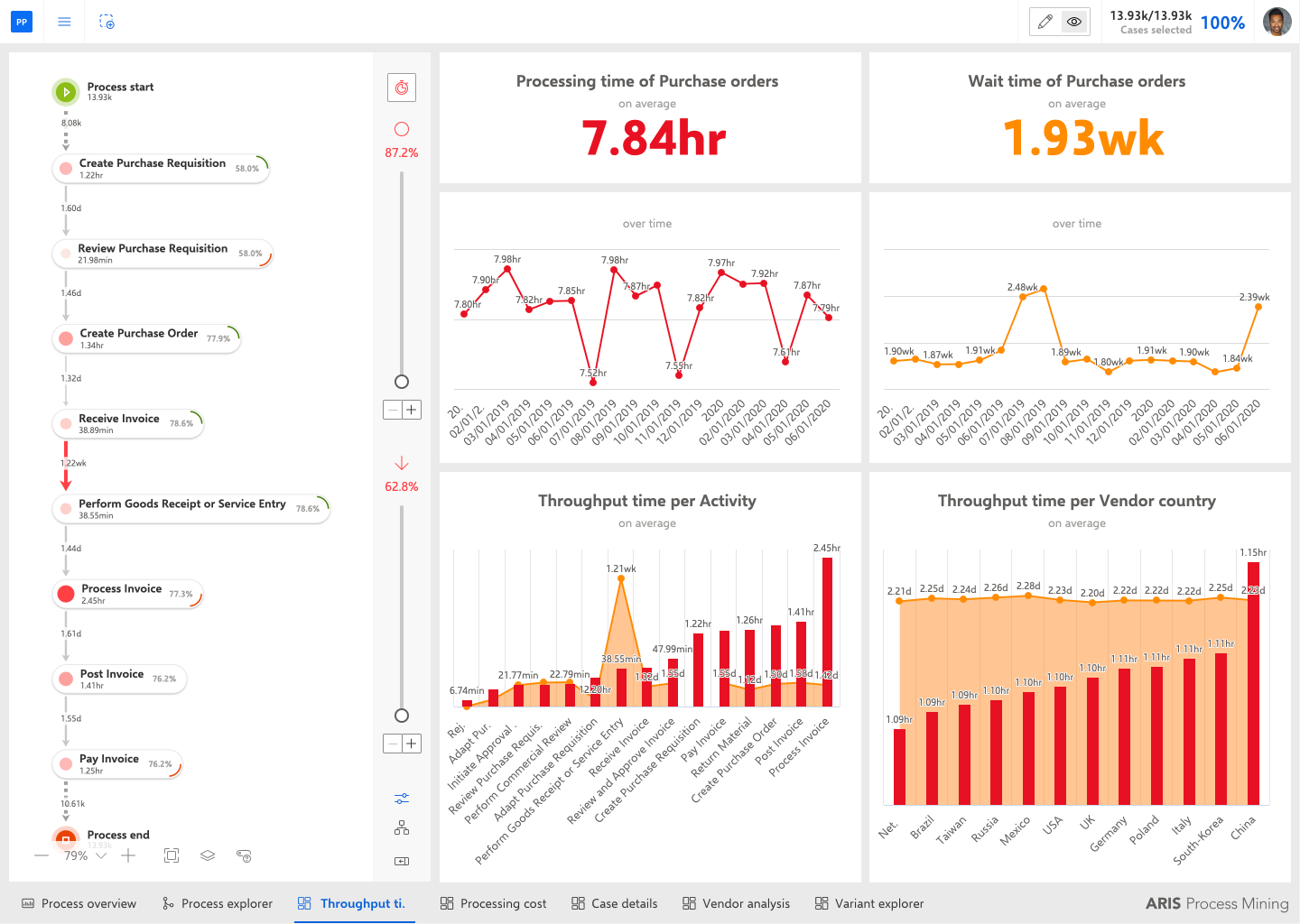Image resolution: width=1300 pixels, height=924 pixels.
Task: Open the hamburger navigation menu
Action: 64,22
